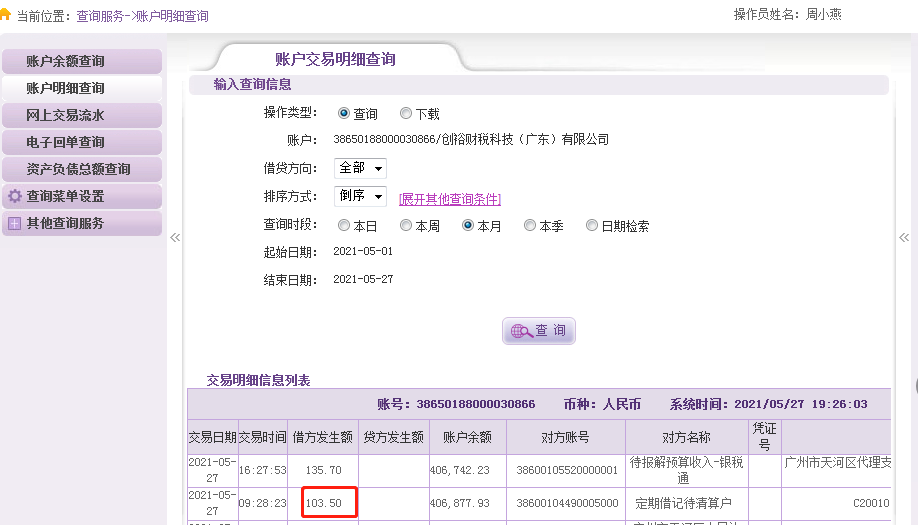Open 资产负债总额查询 menu item
Image resolution: width=918 pixels, height=525 pixels.
(x=78, y=170)
